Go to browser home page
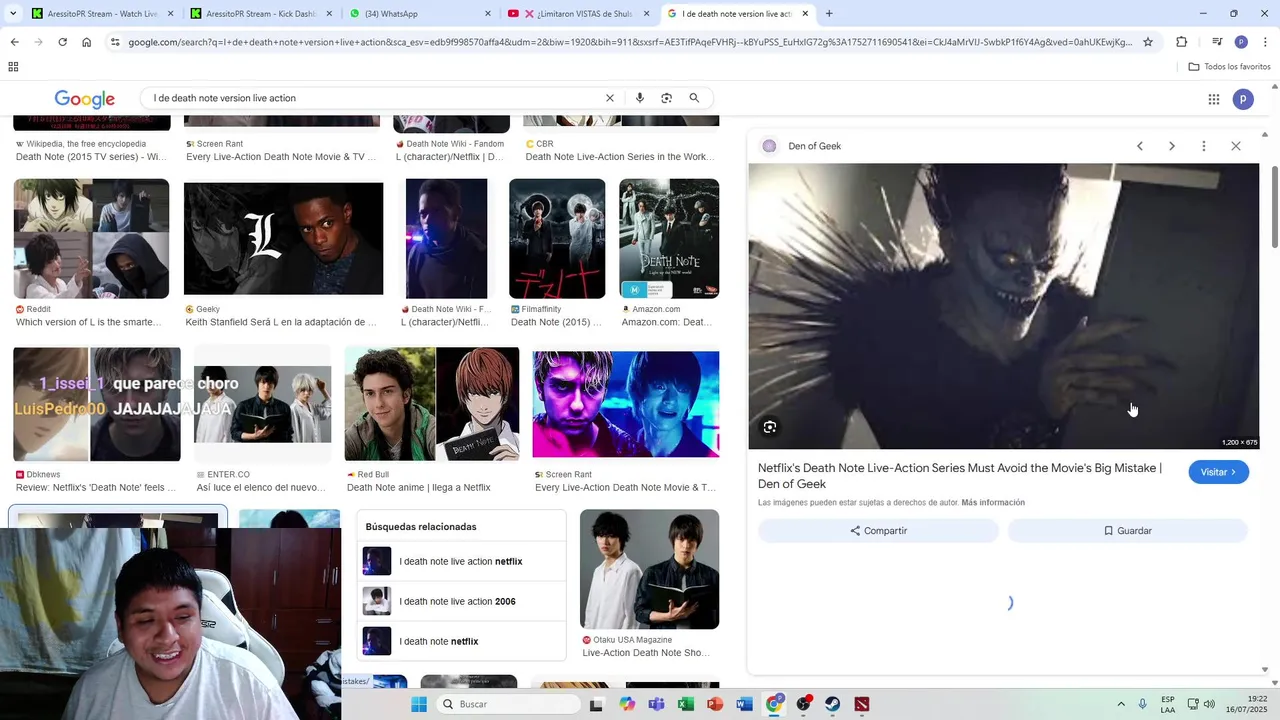 [x=86, y=42]
